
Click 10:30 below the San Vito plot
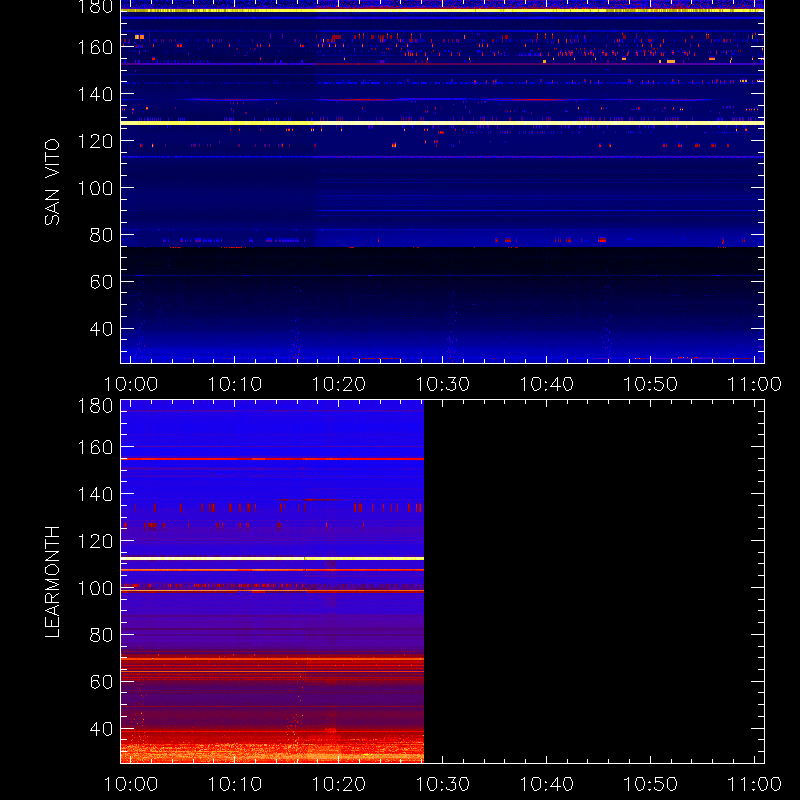click(x=443, y=384)
